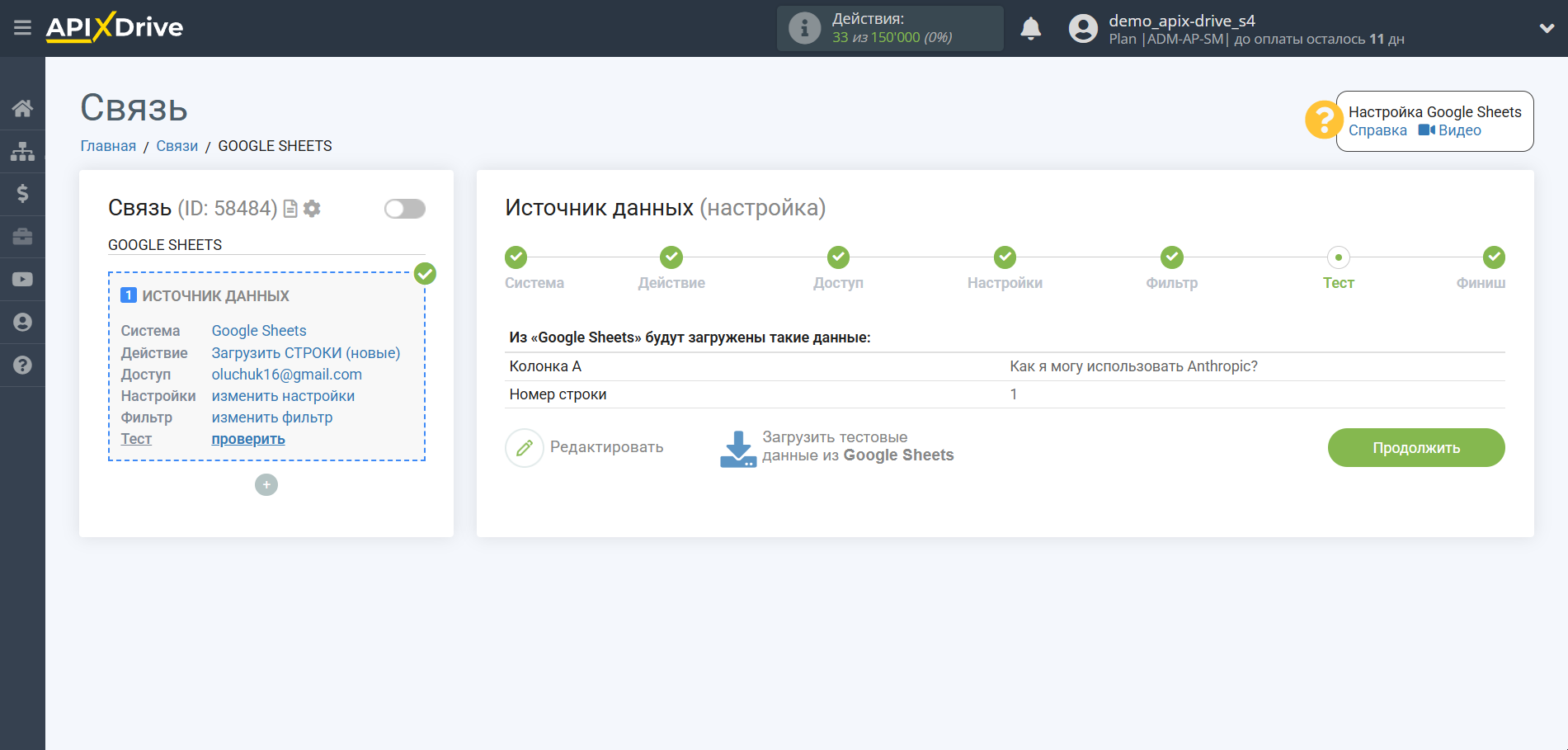Open the connections hierarchy icon in the sidebar
This screenshot has height=750, width=1568.
(22, 151)
